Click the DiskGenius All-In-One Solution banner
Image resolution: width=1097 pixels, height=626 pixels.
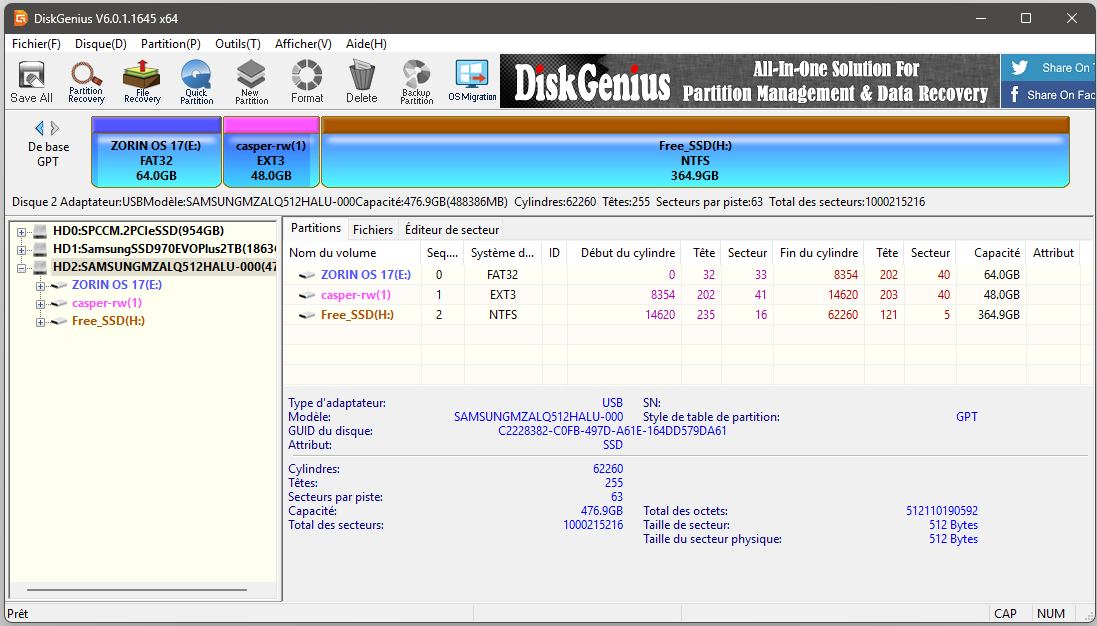pos(750,81)
